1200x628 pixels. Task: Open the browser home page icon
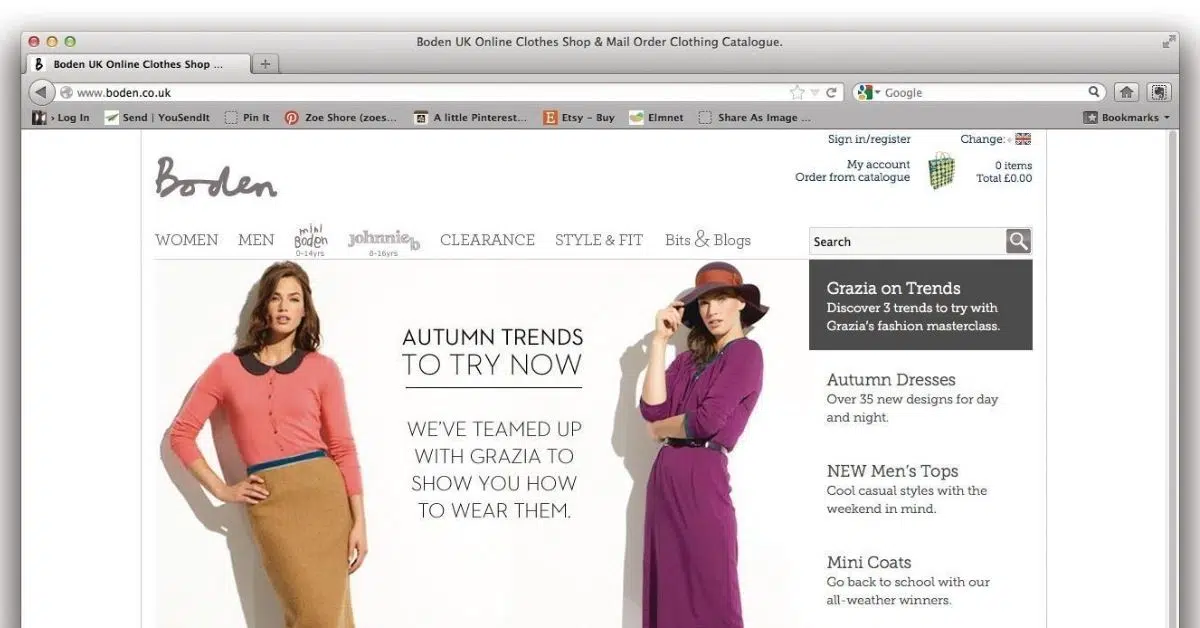pos(1127,92)
